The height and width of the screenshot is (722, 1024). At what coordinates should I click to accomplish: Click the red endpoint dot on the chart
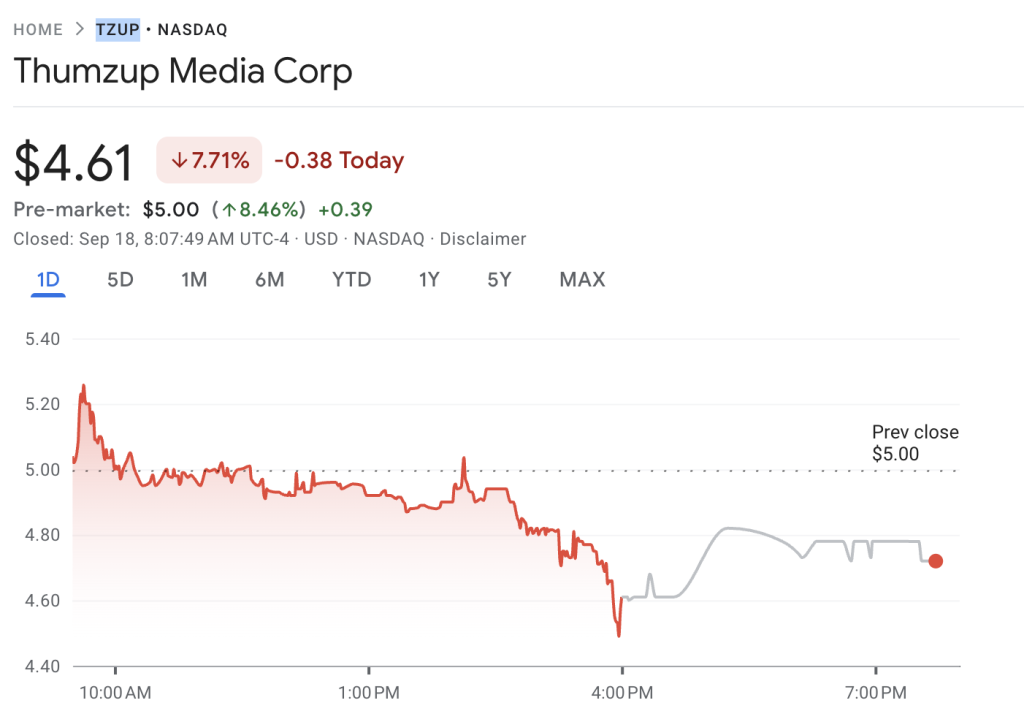[935, 561]
